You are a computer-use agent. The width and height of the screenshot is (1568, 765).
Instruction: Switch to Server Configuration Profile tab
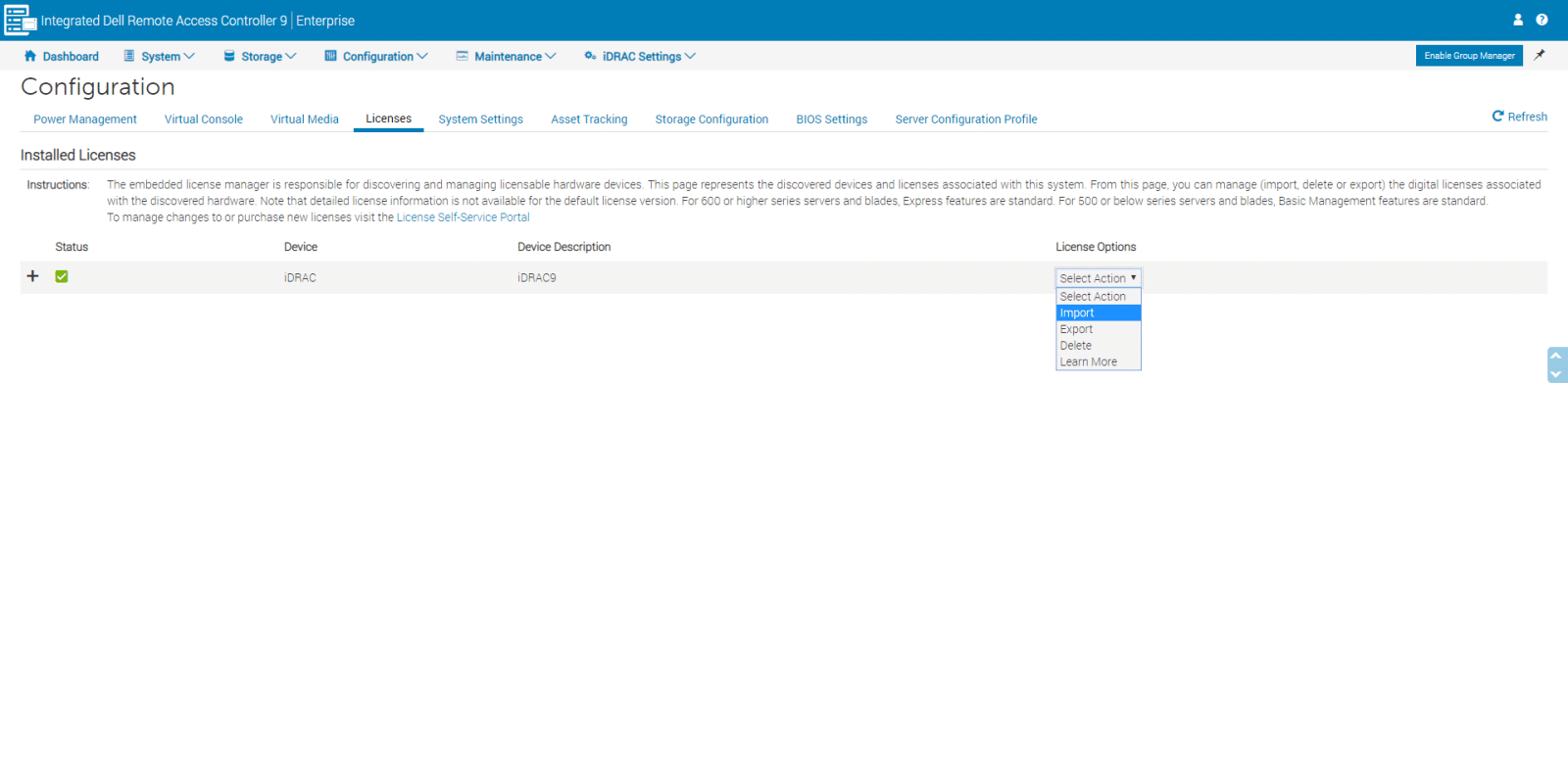coord(966,120)
